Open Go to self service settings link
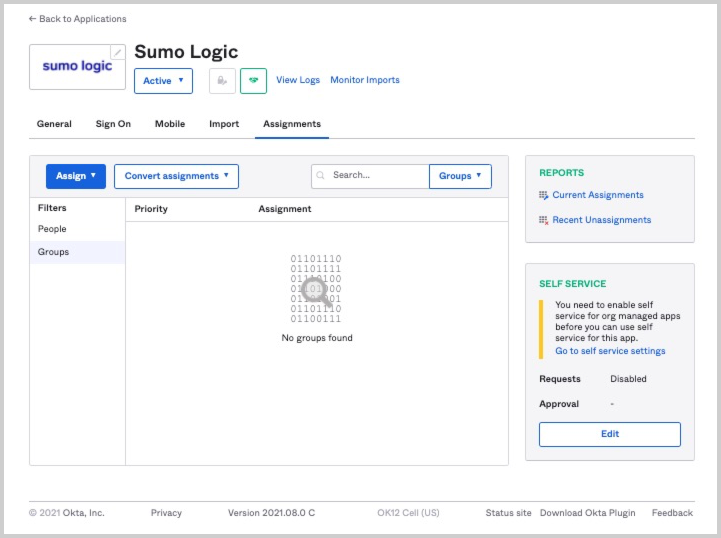Image resolution: width=721 pixels, height=538 pixels. click(610, 351)
